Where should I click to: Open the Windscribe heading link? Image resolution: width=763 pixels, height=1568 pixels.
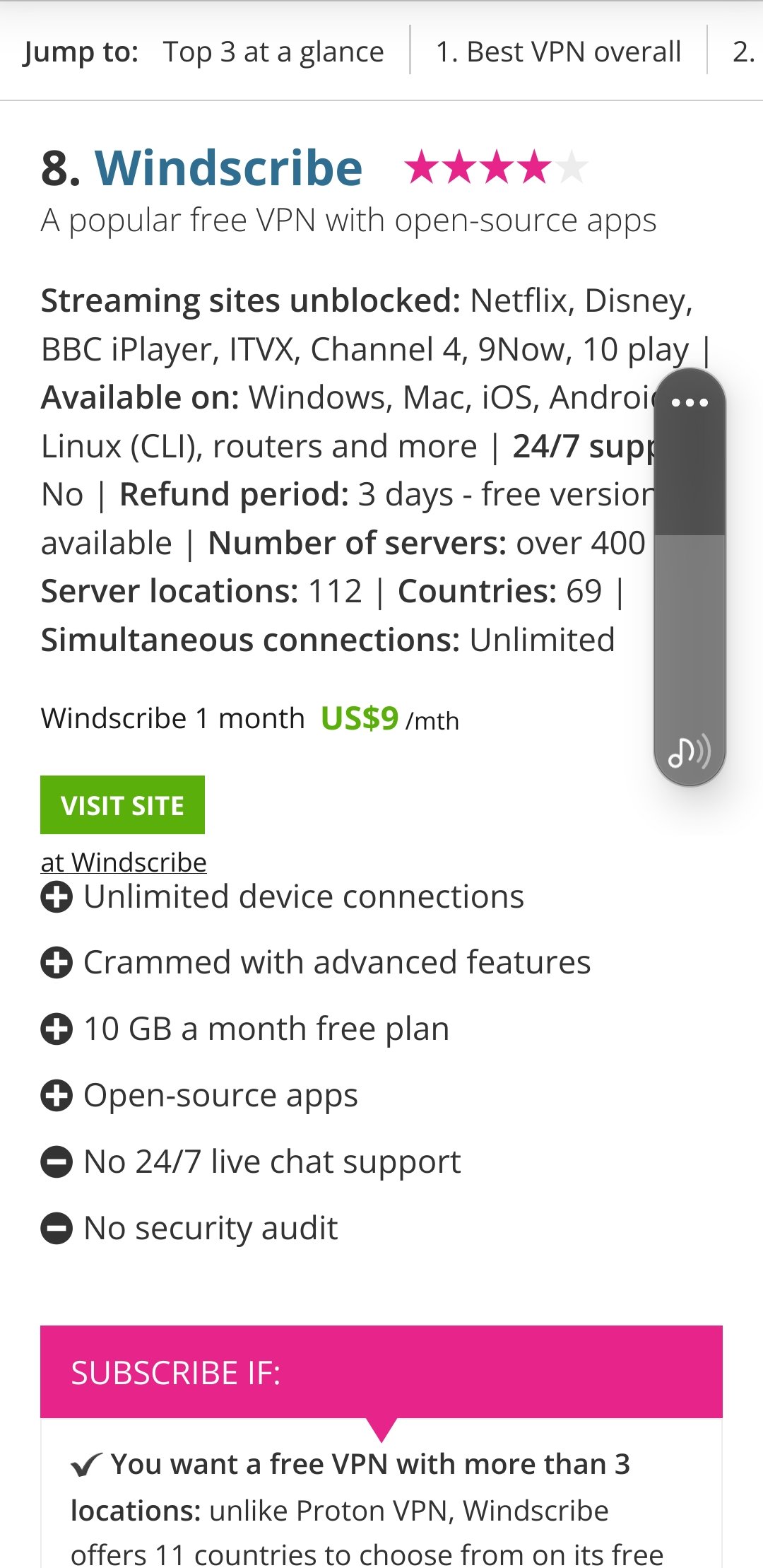228,168
